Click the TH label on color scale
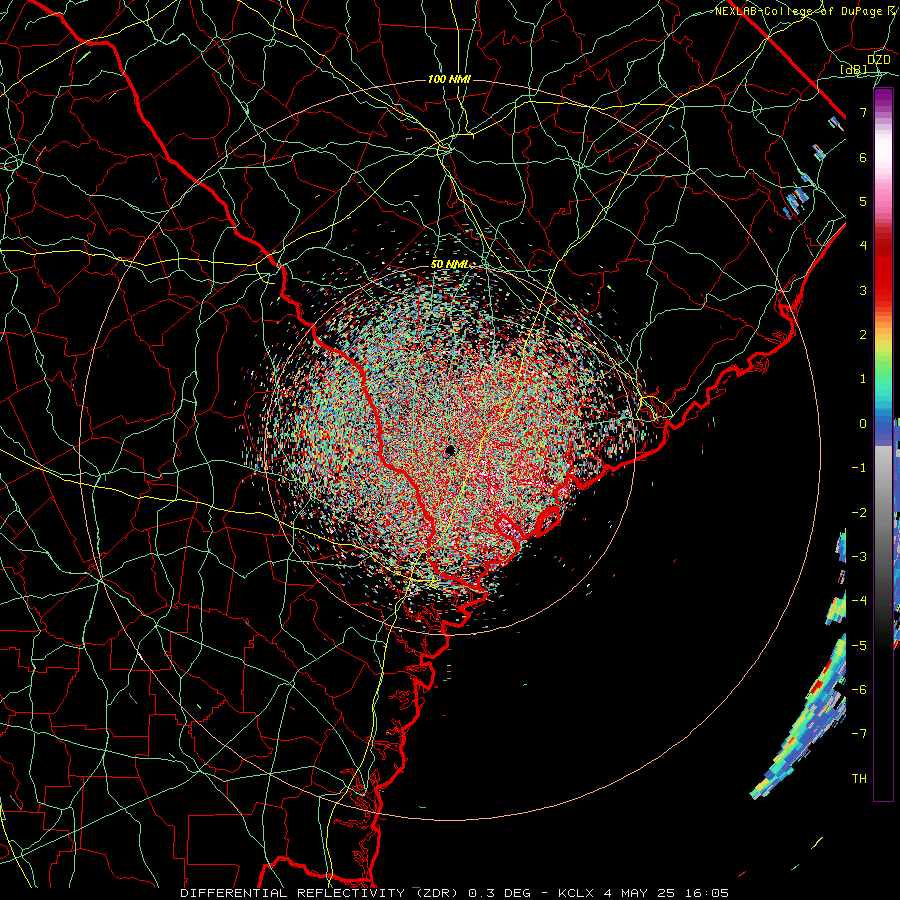This screenshot has width=900, height=900. click(859, 778)
